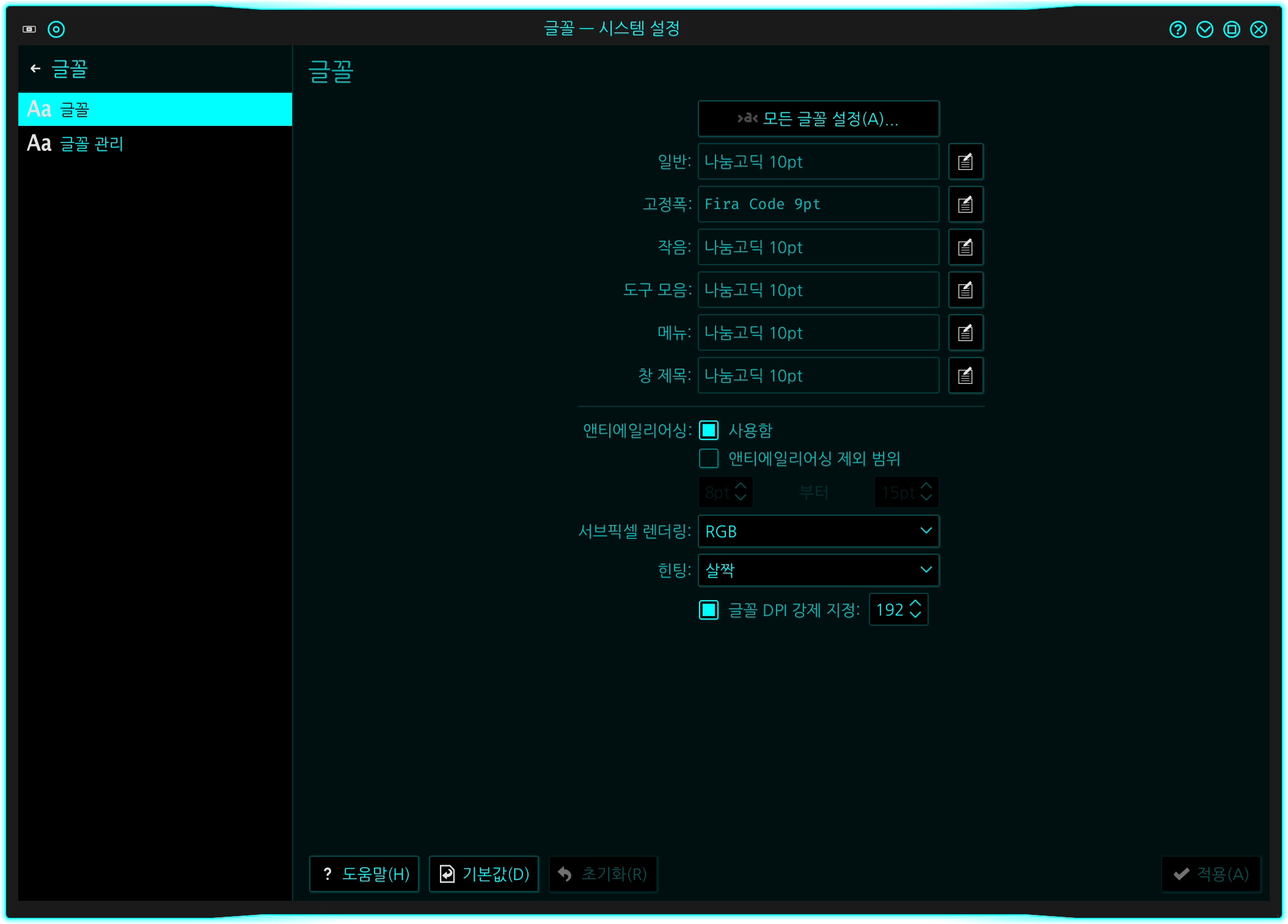Click edit icon for 도구 모음 font
This screenshot has height=924, width=1288.
(965, 290)
